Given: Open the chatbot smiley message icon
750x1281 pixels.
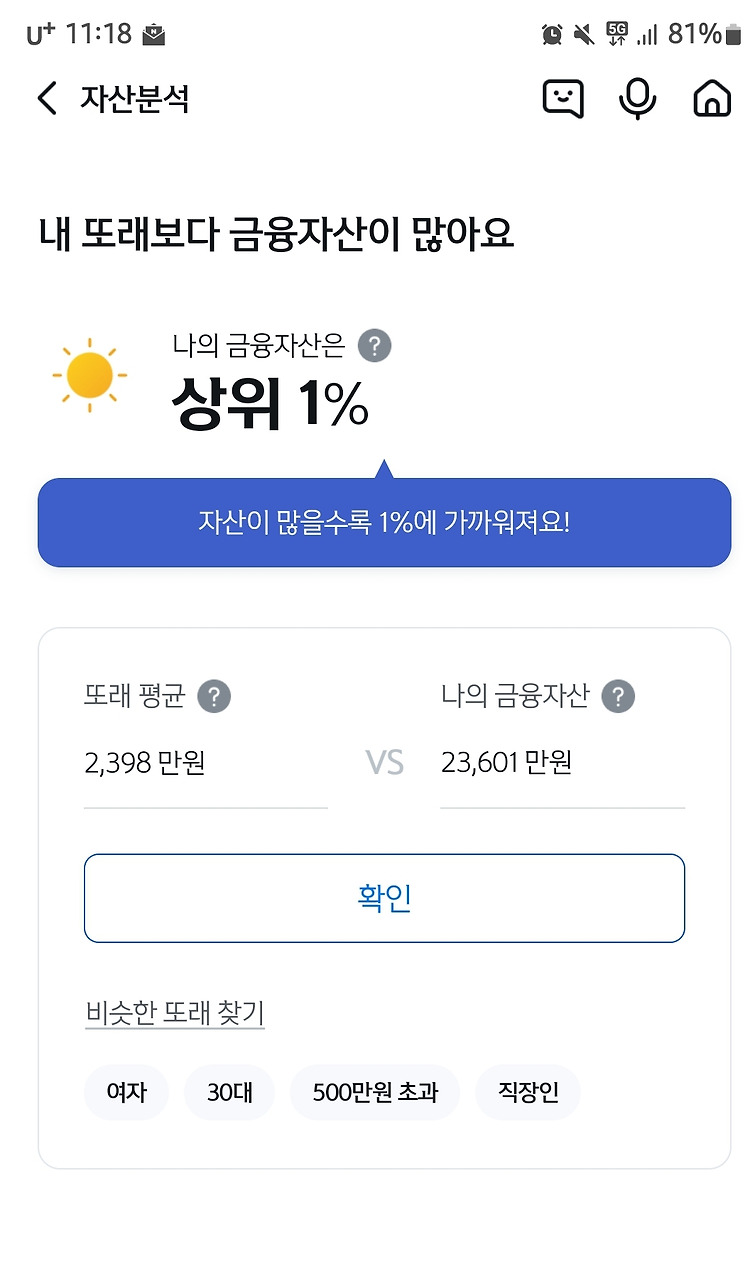Looking at the screenshot, I should 563,98.
